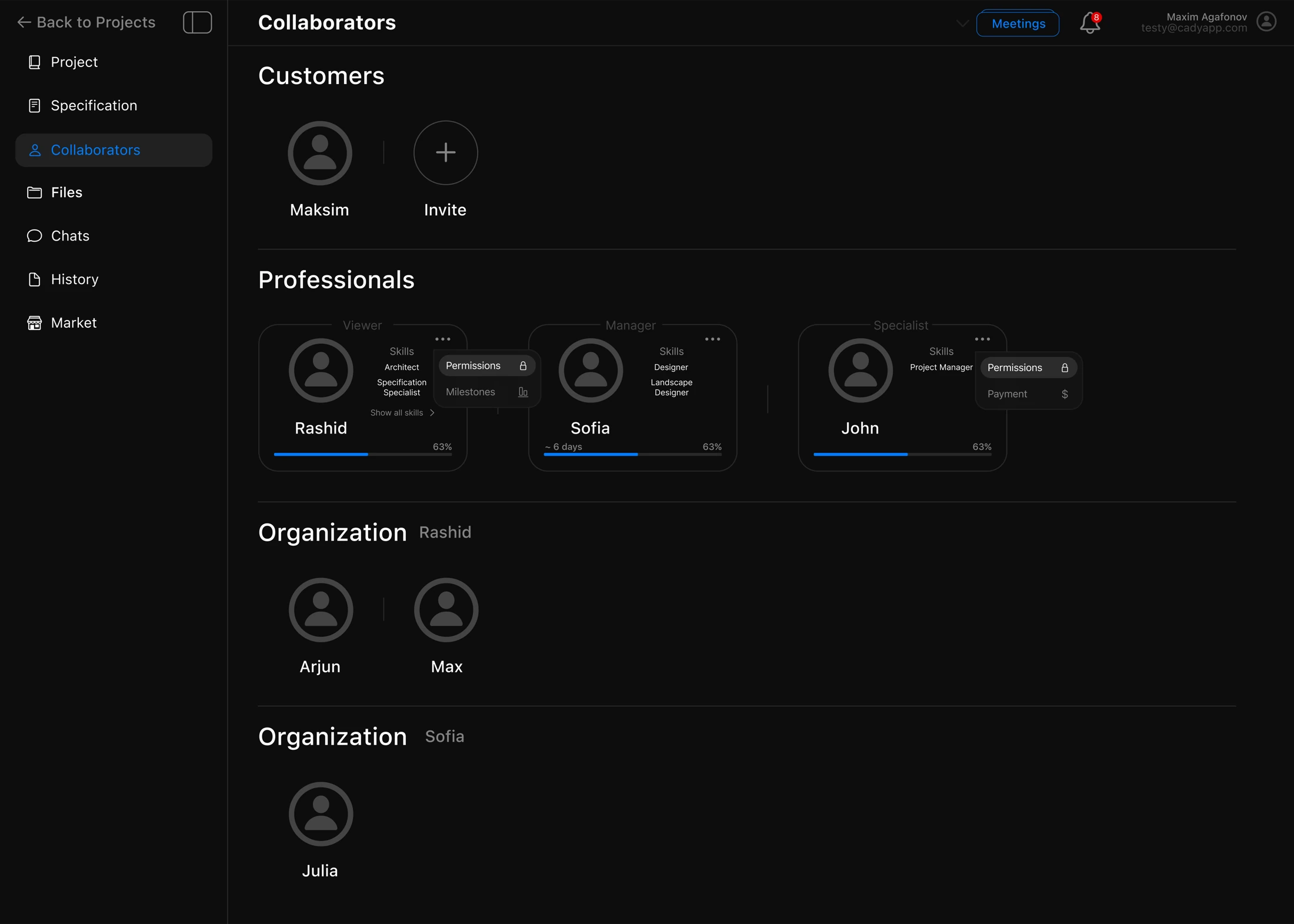The height and width of the screenshot is (924, 1294).
Task: Choose Permissions in Rashid's popup menu
Action: pos(486,366)
